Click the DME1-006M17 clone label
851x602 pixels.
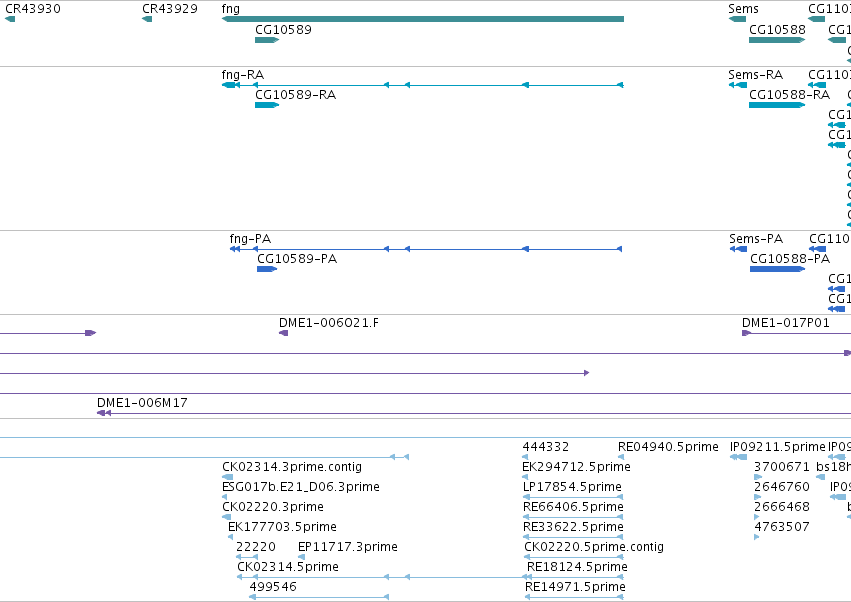pyautogui.click(x=142, y=402)
